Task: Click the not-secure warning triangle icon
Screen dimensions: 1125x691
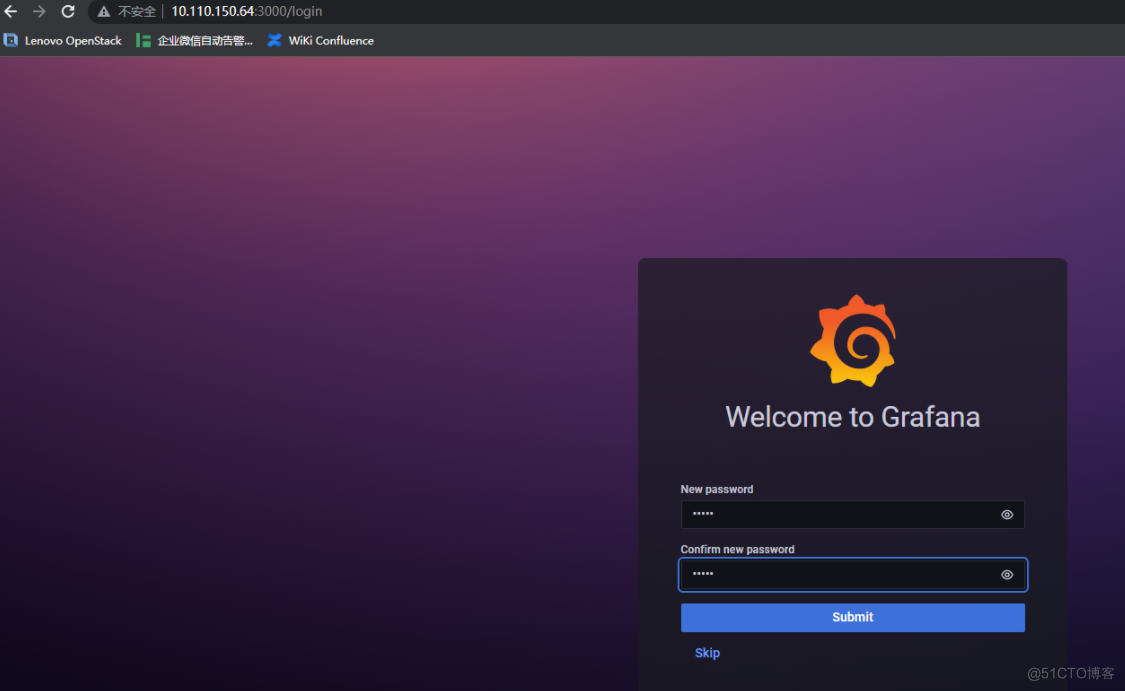Action: point(104,11)
